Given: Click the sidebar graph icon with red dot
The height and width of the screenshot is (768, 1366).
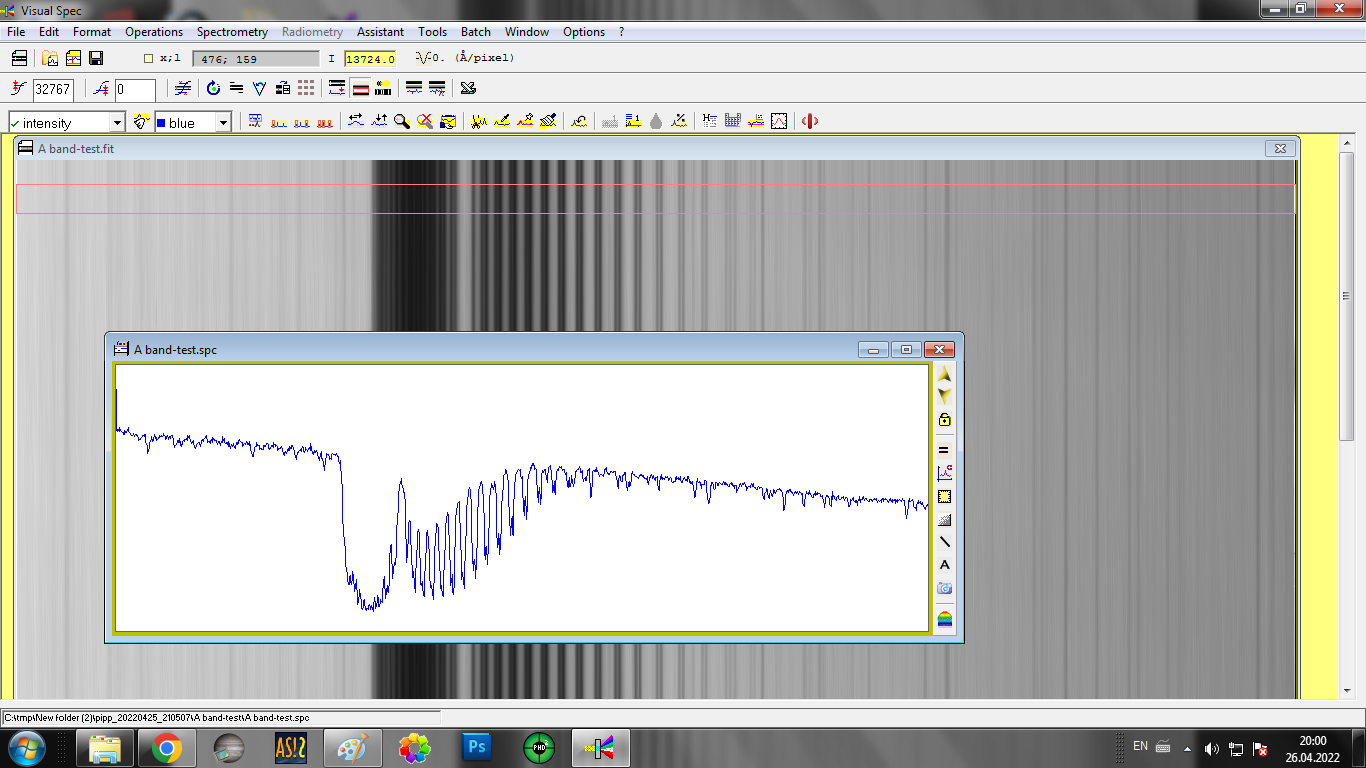Looking at the screenshot, I should [944, 473].
